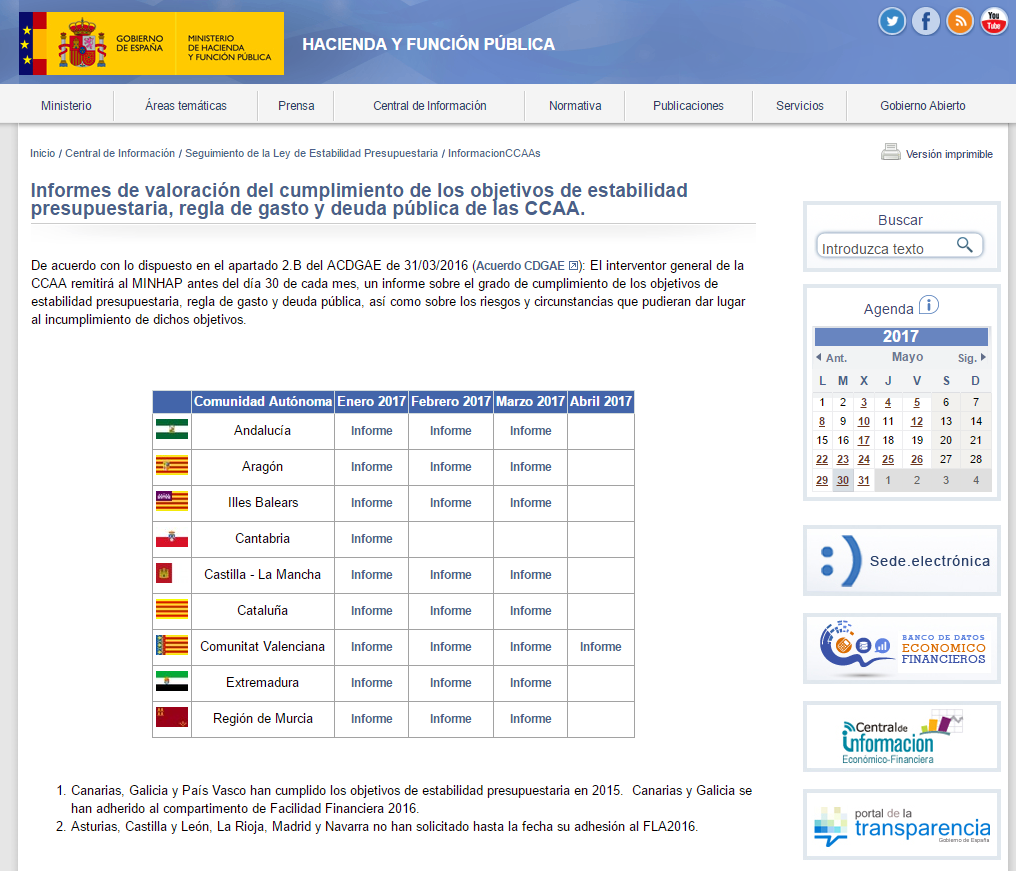
Task: Click the Ministerio de Hacienda y Función Pública logo text
Action: [x=229, y=47]
